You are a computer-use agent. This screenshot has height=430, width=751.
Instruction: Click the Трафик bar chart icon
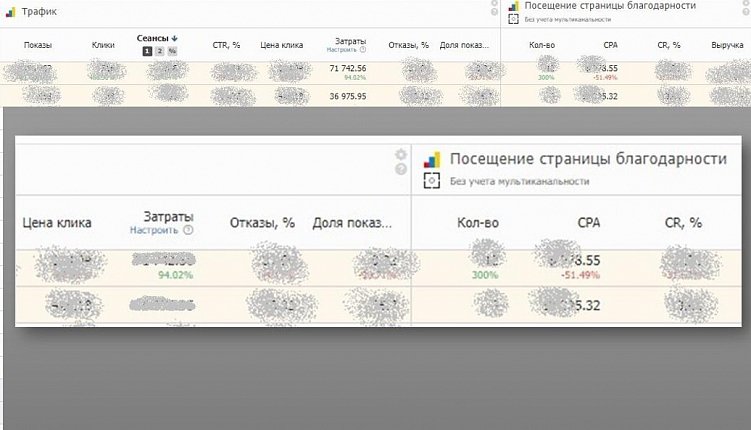(11, 12)
